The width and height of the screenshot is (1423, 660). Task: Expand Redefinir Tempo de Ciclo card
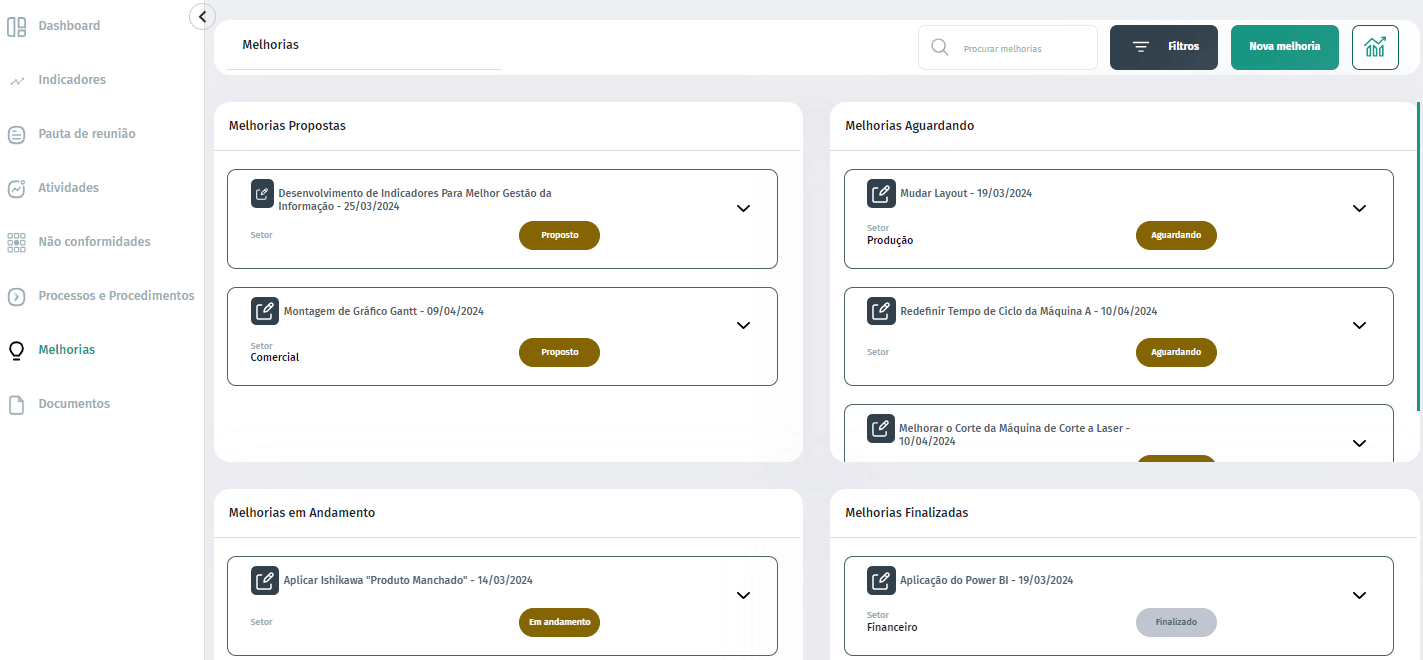pyautogui.click(x=1359, y=326)
